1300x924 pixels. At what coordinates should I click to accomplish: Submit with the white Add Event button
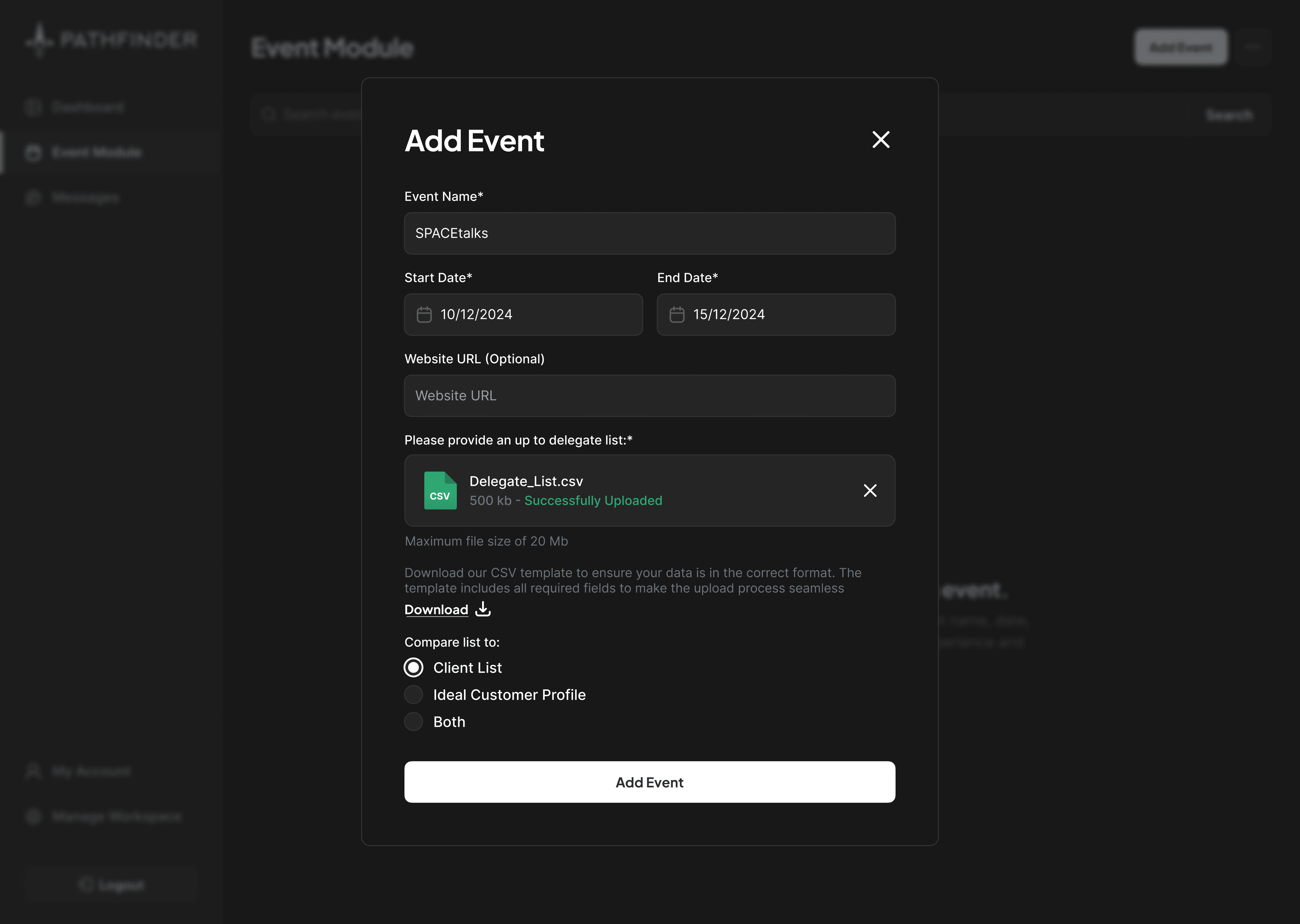(x=649, y=782)
